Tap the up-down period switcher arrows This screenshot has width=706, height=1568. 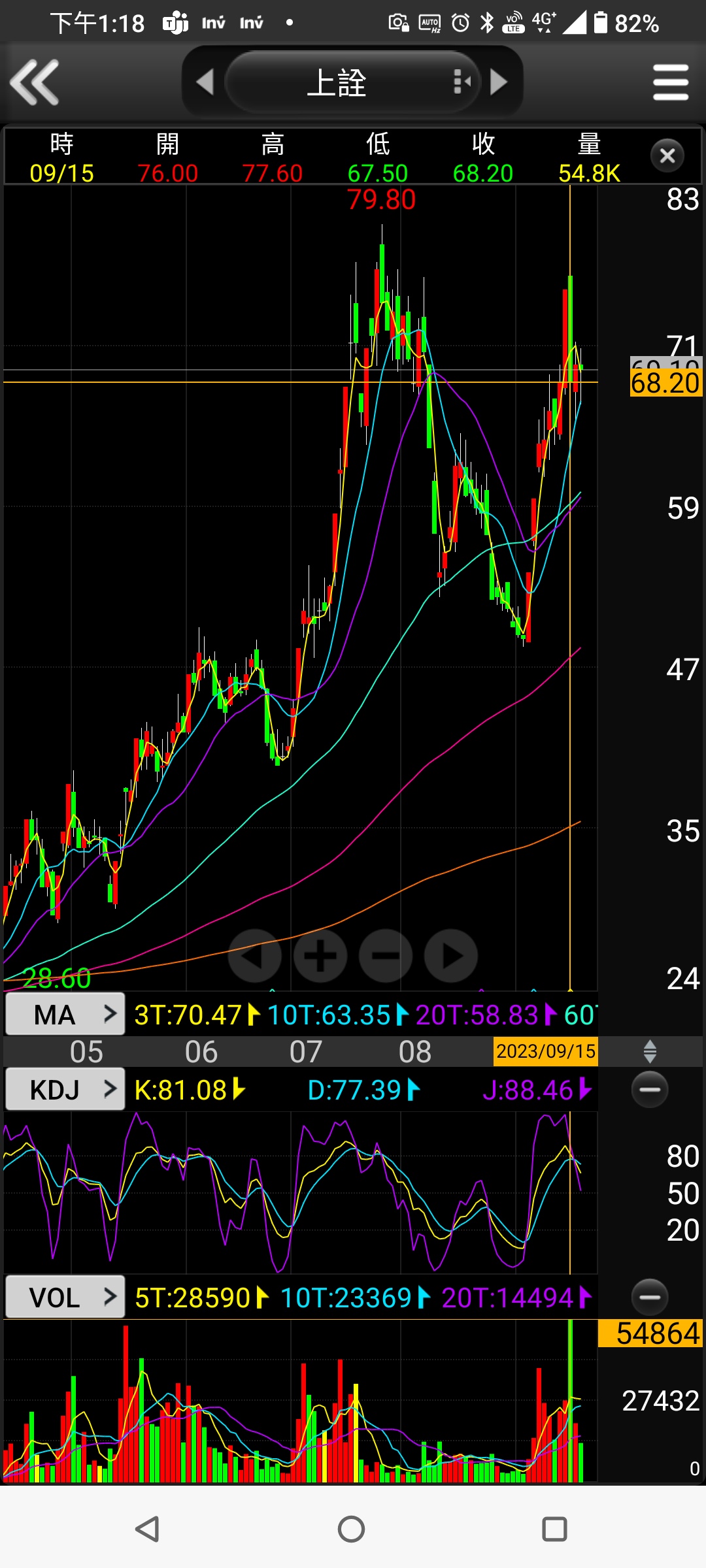click(x=650, y=1052)
